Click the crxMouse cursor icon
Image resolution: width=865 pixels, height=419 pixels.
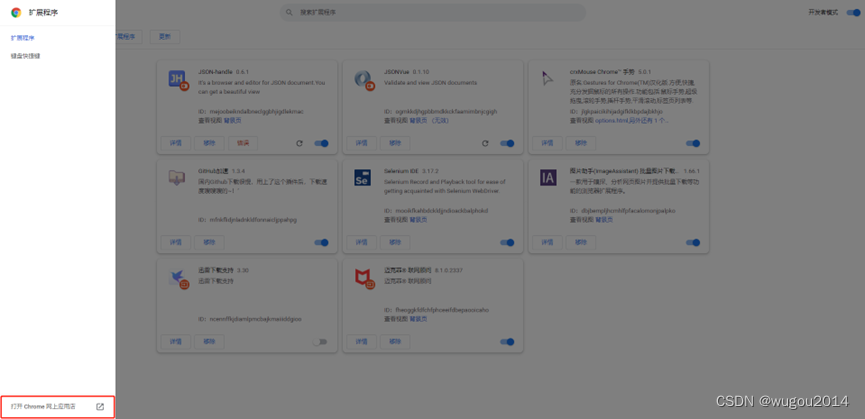point(547,78)
